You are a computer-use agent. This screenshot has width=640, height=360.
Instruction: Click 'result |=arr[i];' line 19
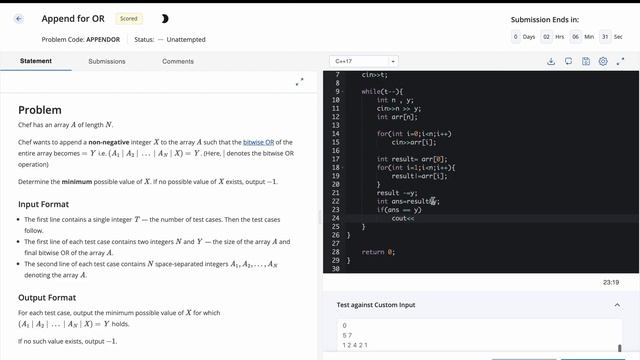click(x=419, y=176)
